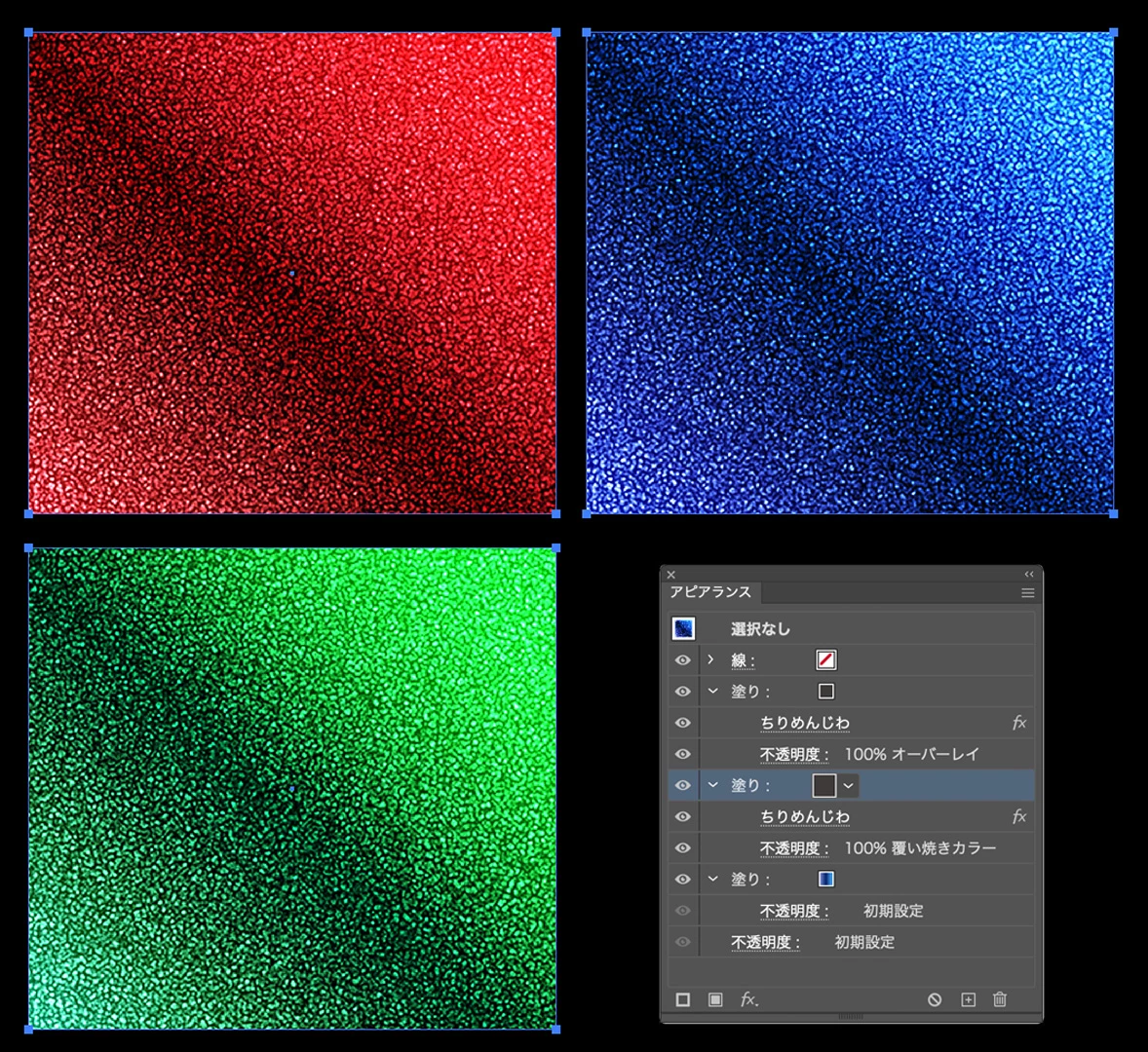Screen dimensions: 1148x1052
Task: Click the 初期設定 text in the bottom row
Action: pyautogui.click(x=864, y=942)
